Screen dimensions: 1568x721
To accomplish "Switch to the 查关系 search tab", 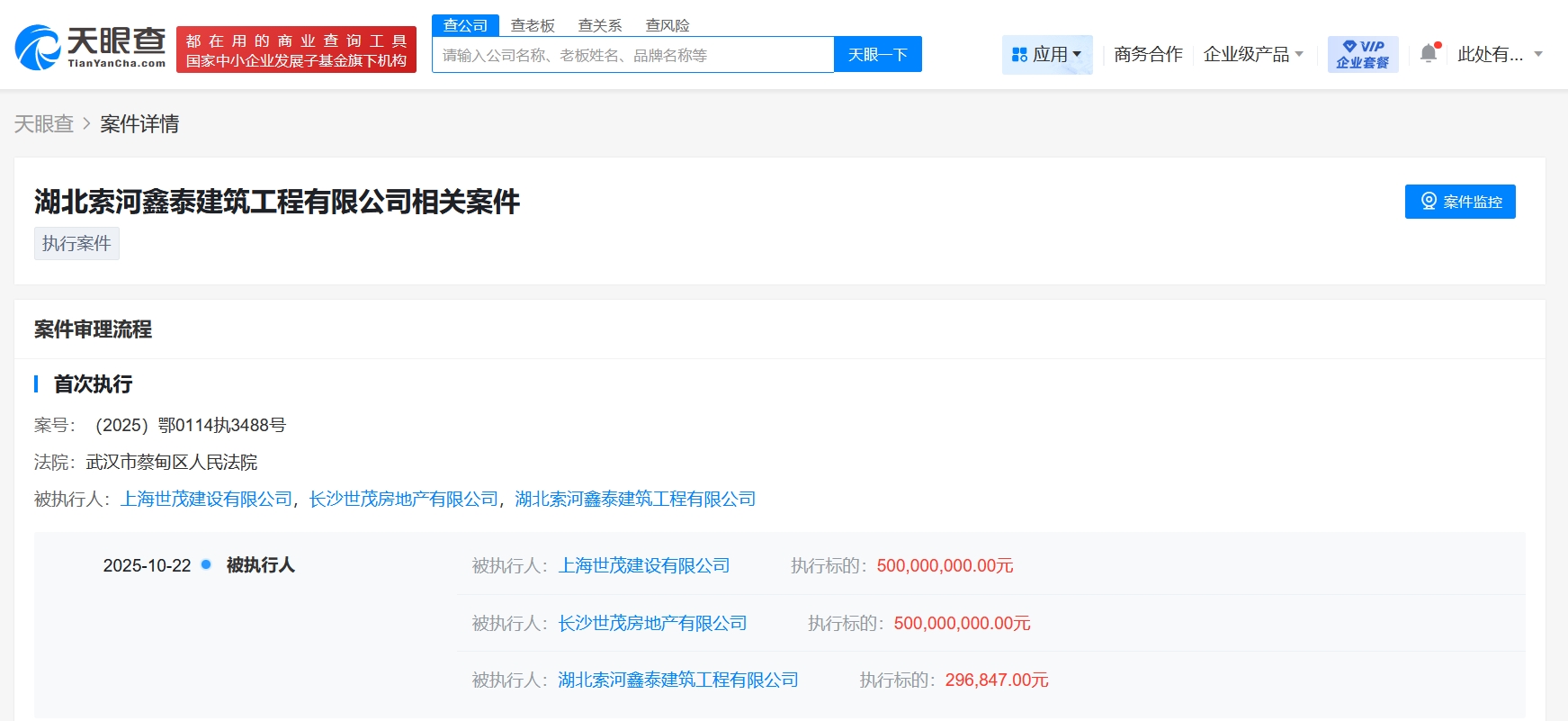I will click(x=600, y=25).
